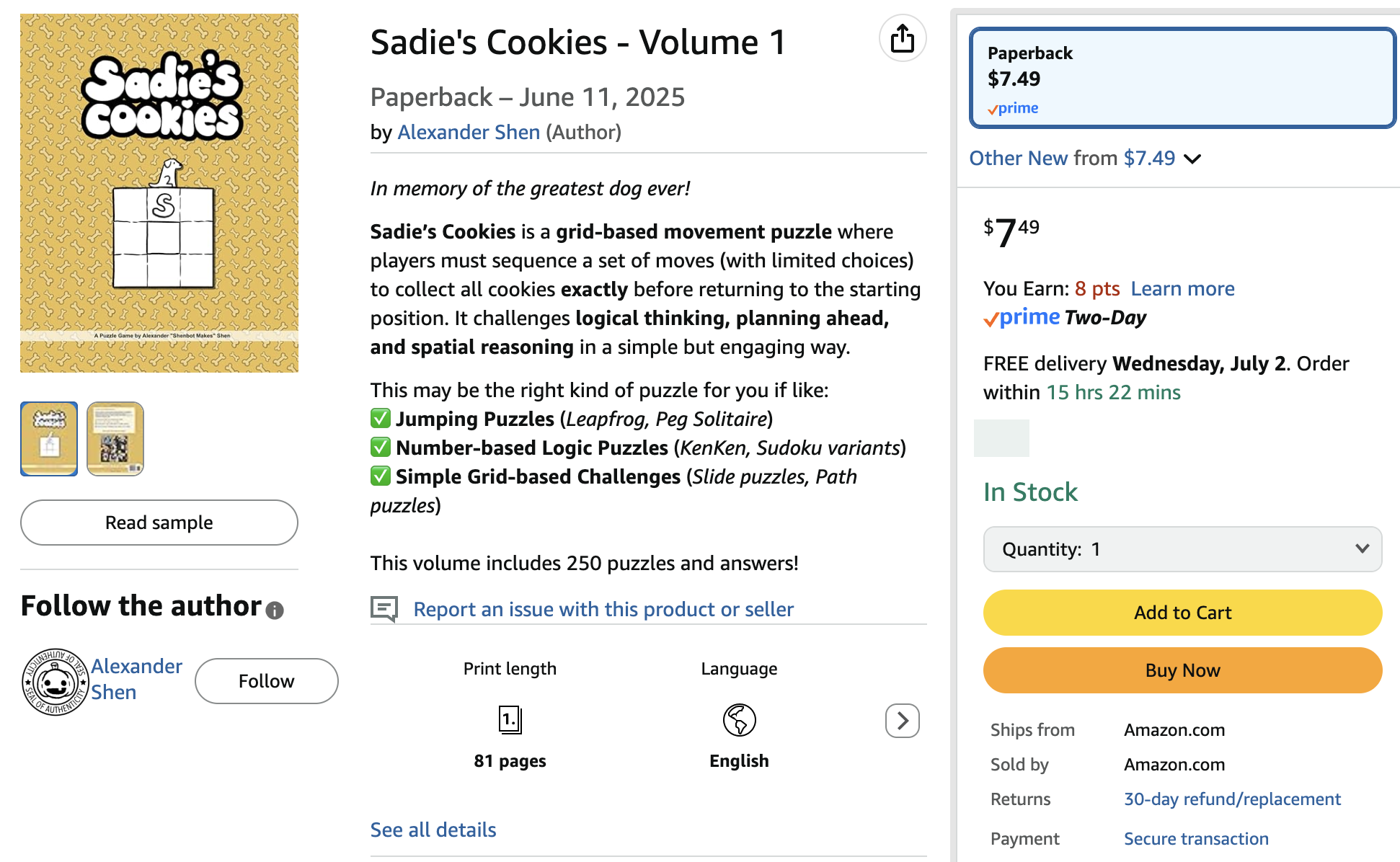Add the book to cart
The width and height of the screenshot is (1400, 862).
pyautogui.click(x=1182, y=613)
